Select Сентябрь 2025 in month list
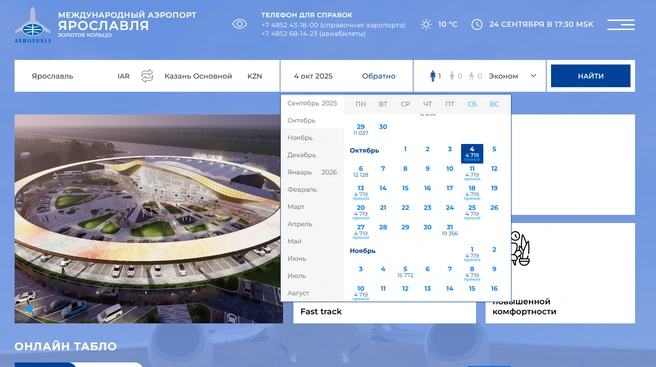The width and height of the screenshot is (656, 367). tap(312, 103)
